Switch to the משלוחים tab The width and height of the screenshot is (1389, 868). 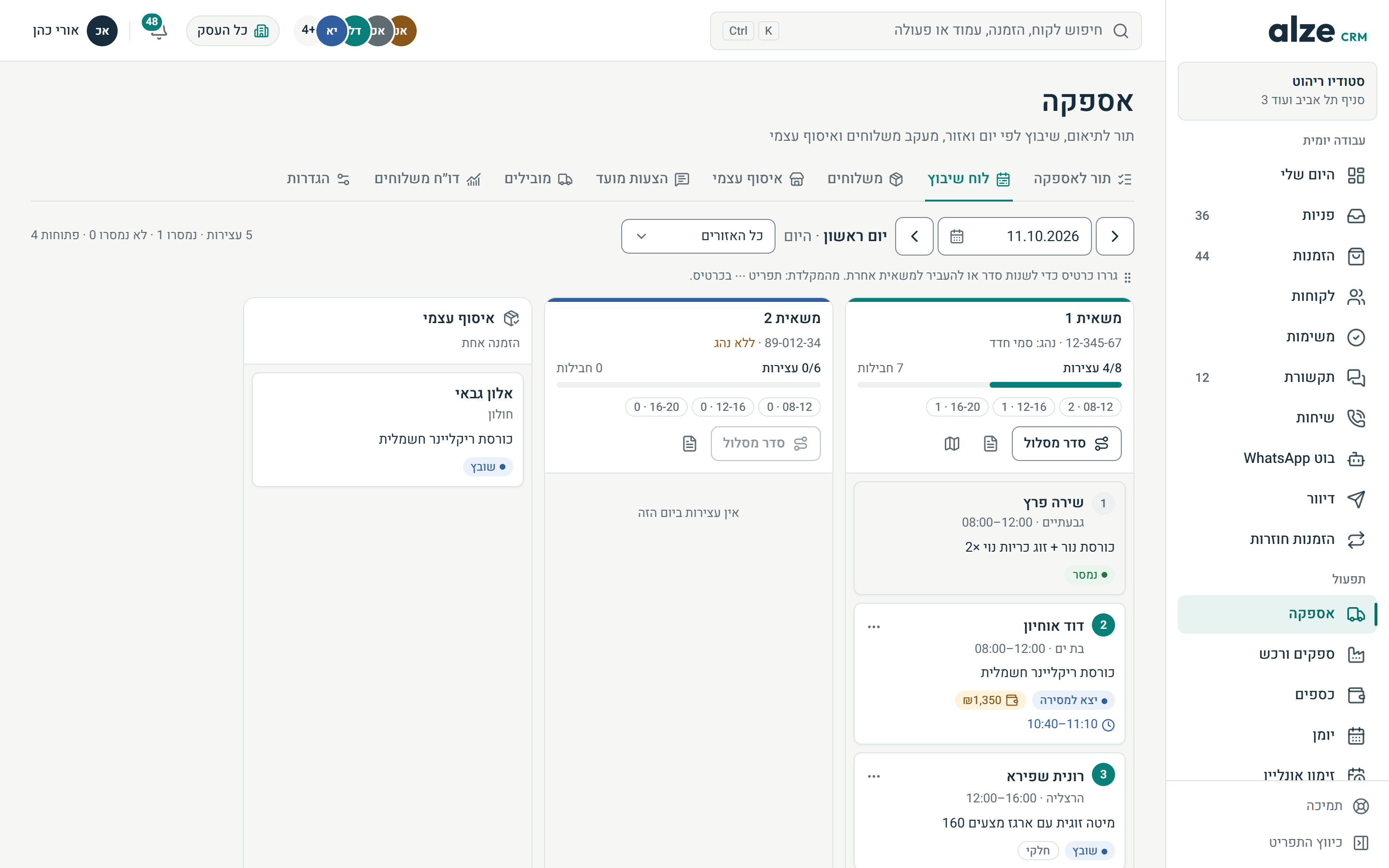pyautogui.click(x=865, y=178)
